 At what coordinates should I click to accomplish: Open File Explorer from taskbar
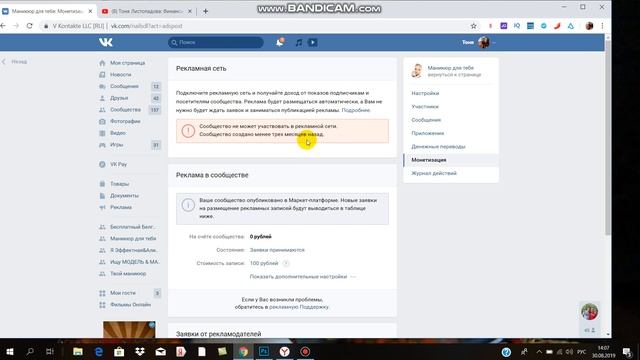point(78,351)
